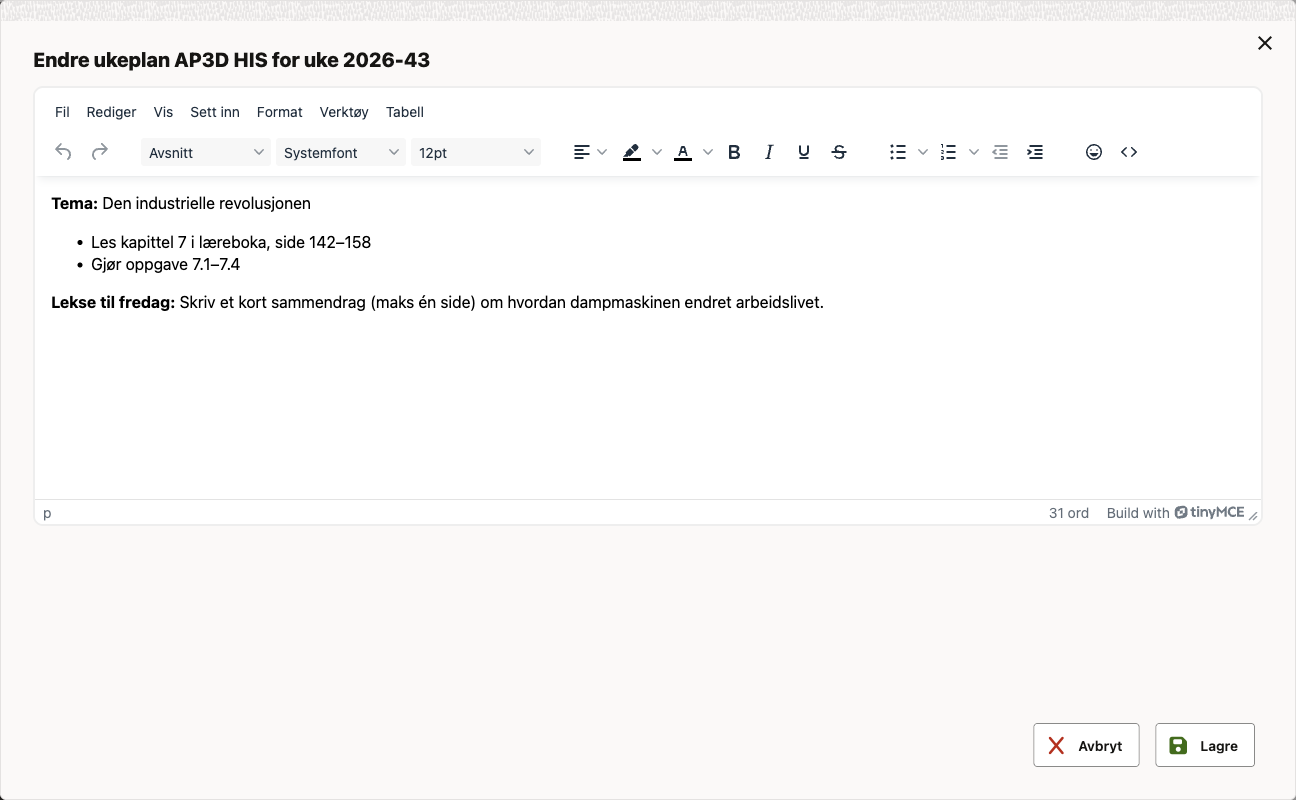The width and height of the screenshot is (1296, 800).
Task: Decrease paragraph indent
Action: point(1000,152)
